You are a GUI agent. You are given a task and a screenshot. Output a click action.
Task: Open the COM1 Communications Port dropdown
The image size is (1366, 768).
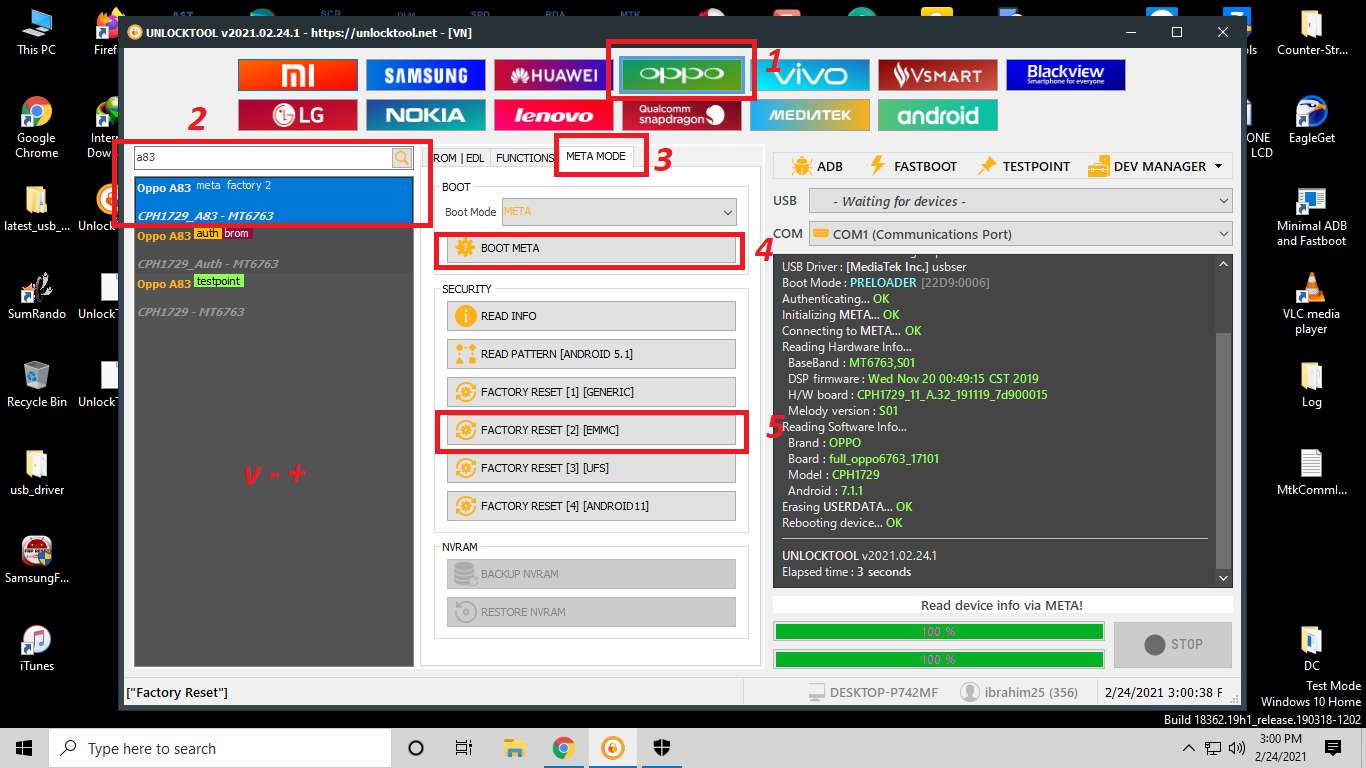click(1021, 234)
